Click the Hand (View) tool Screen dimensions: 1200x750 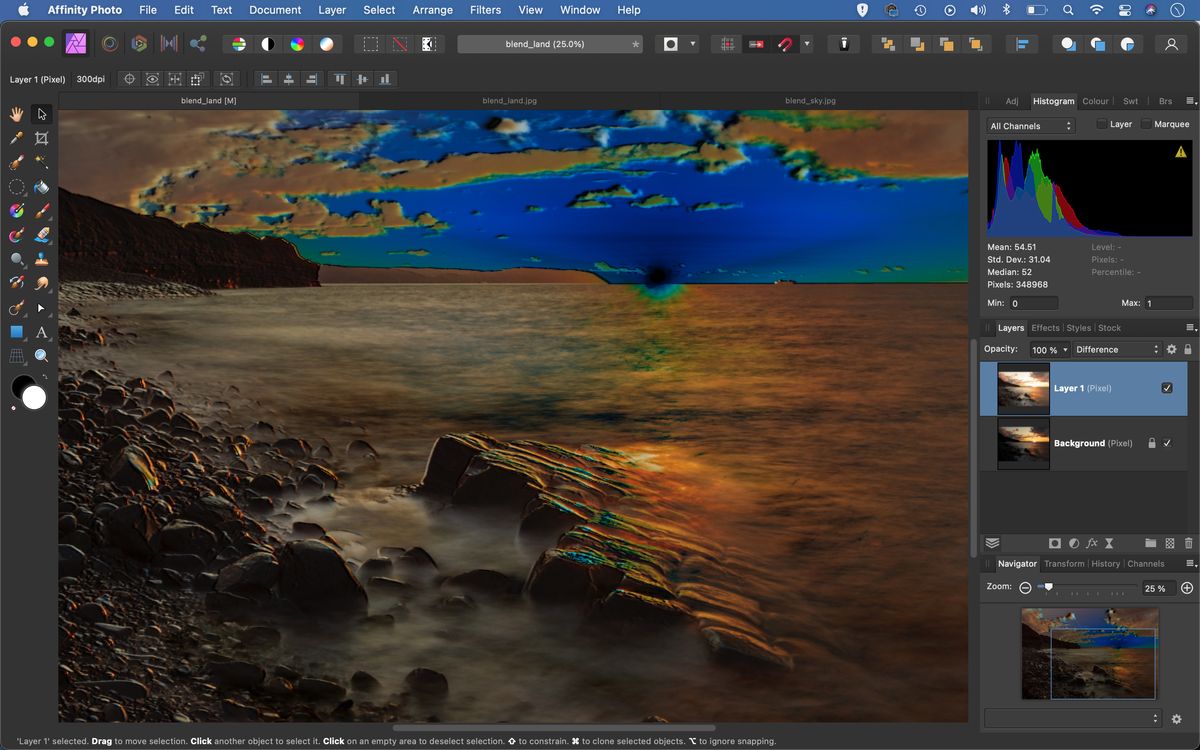pos(16,114)
